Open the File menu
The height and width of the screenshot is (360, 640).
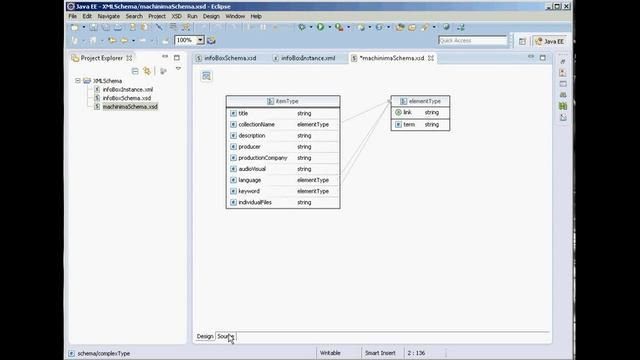(73, 16)
